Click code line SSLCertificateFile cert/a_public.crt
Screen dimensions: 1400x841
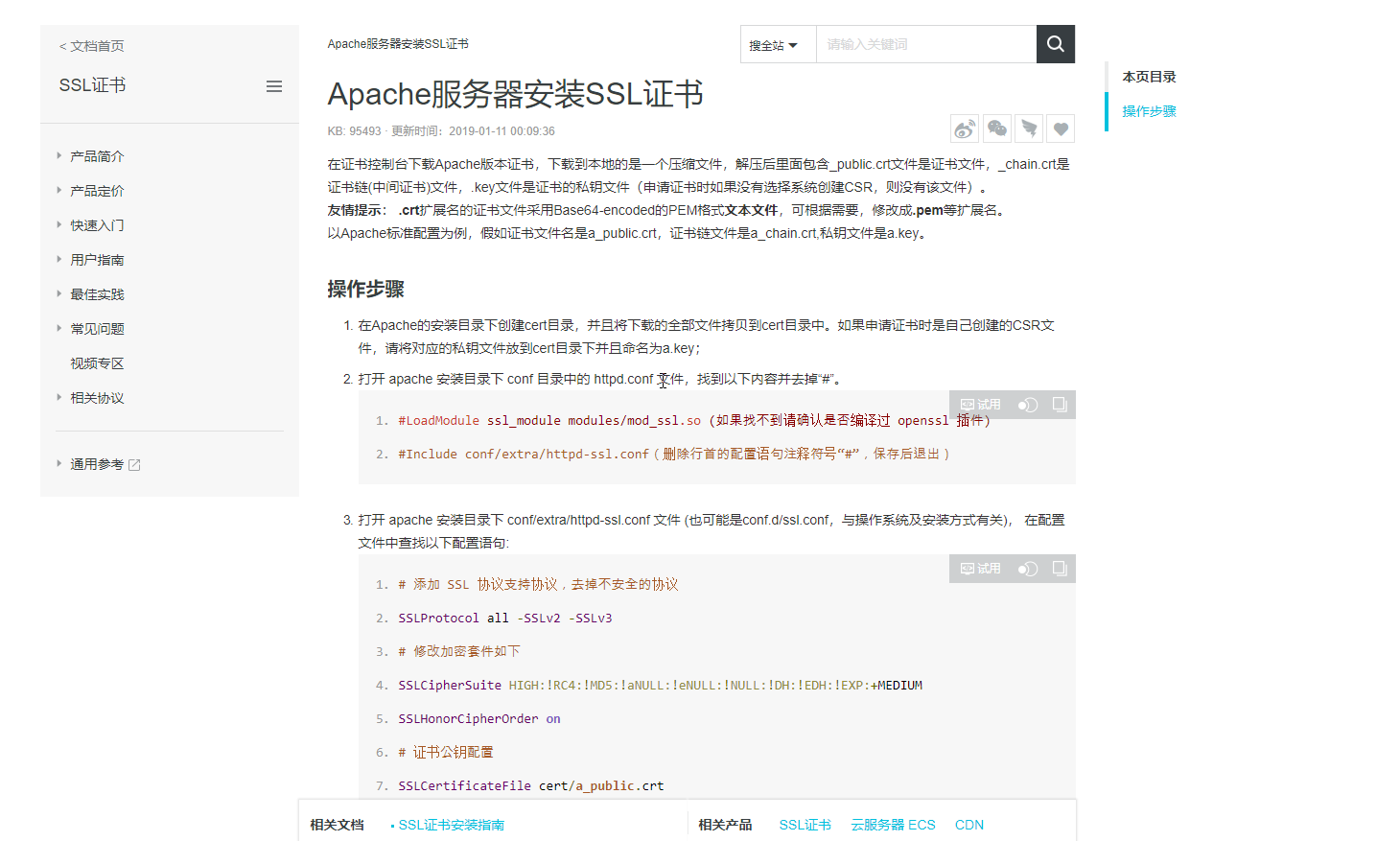click(x=531, y=785)
